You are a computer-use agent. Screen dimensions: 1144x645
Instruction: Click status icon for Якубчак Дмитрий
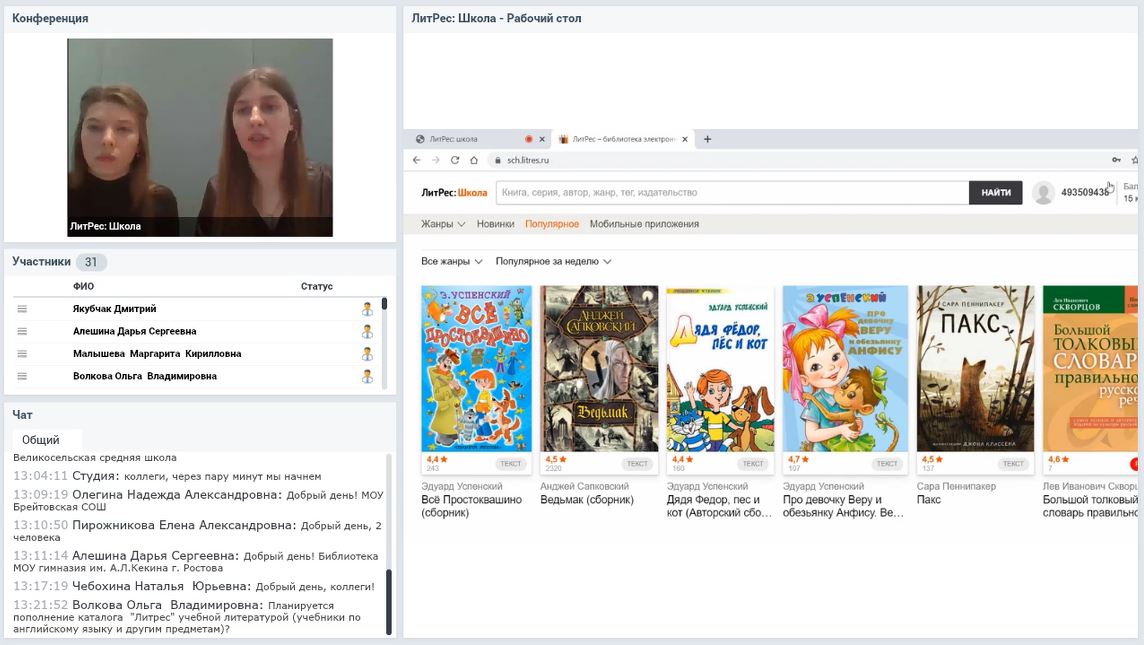(x=367, y=309)
